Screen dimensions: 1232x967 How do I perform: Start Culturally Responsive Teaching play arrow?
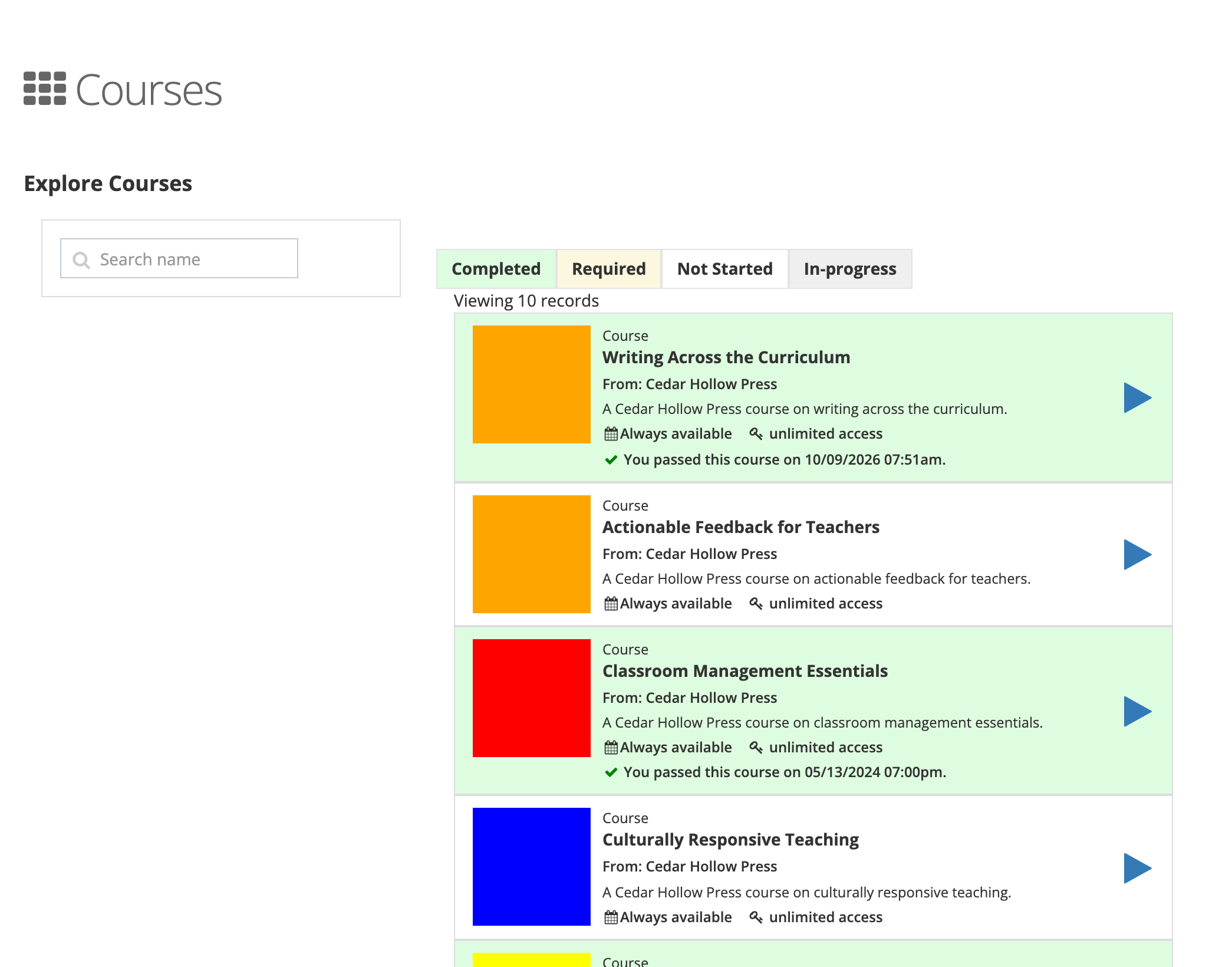click(x=1137, y=869)
